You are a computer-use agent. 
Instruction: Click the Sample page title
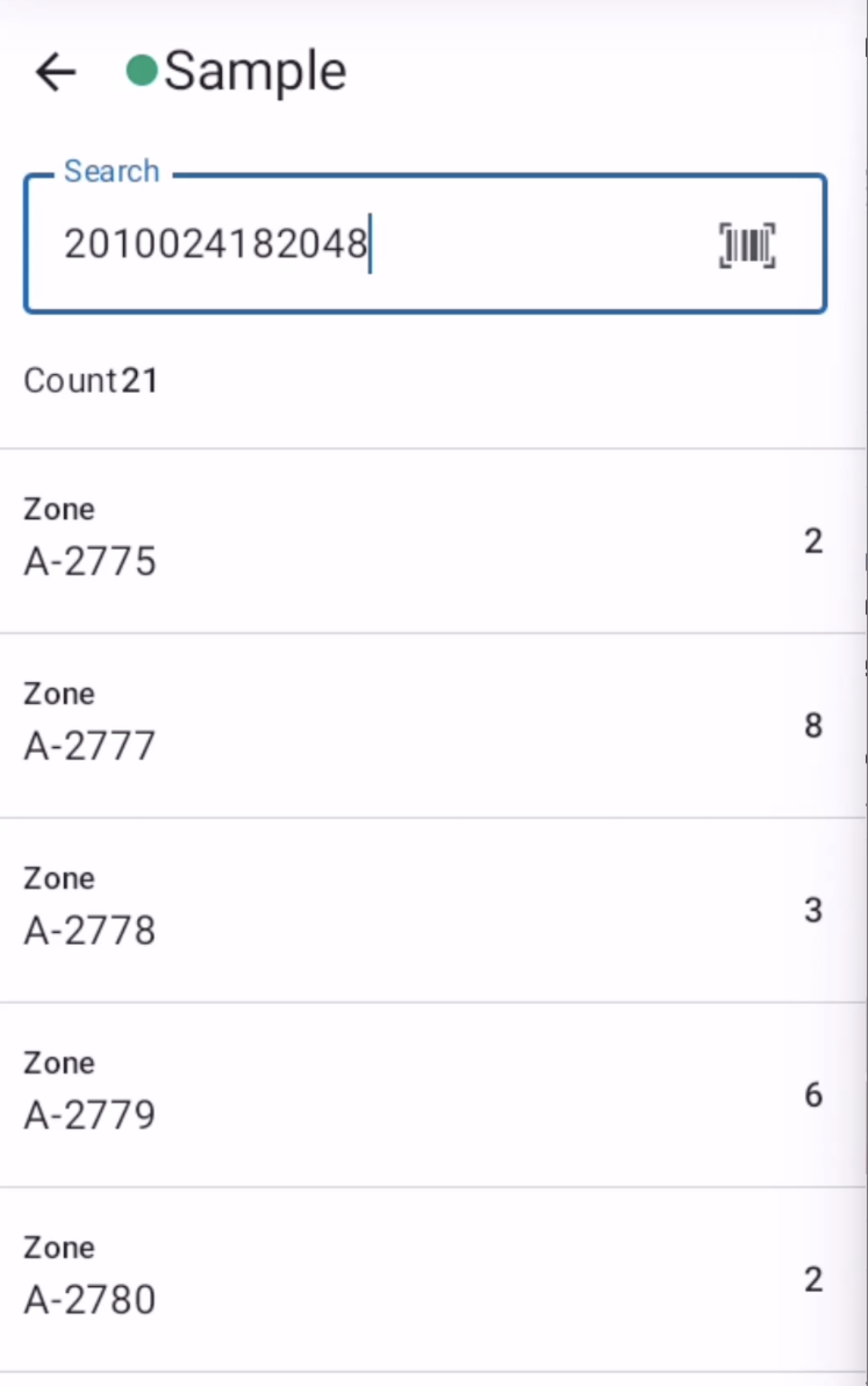255,71
